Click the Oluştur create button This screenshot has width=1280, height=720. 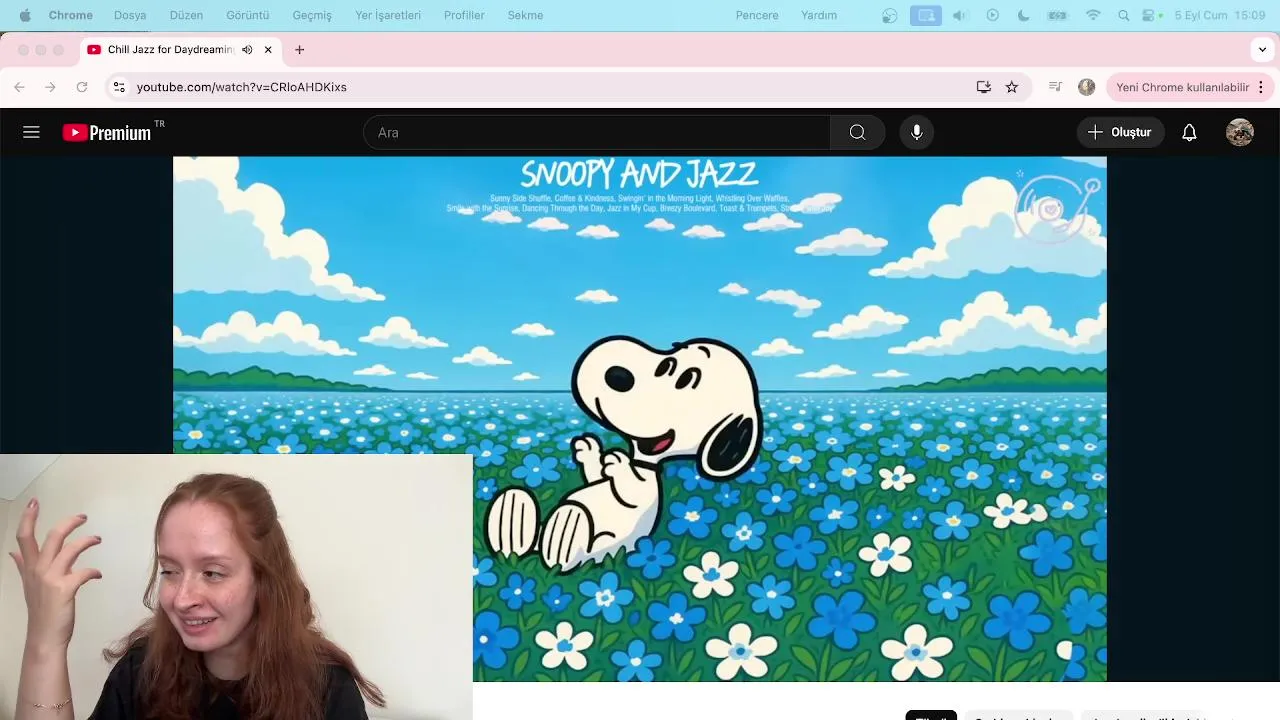coord(1120,132)
